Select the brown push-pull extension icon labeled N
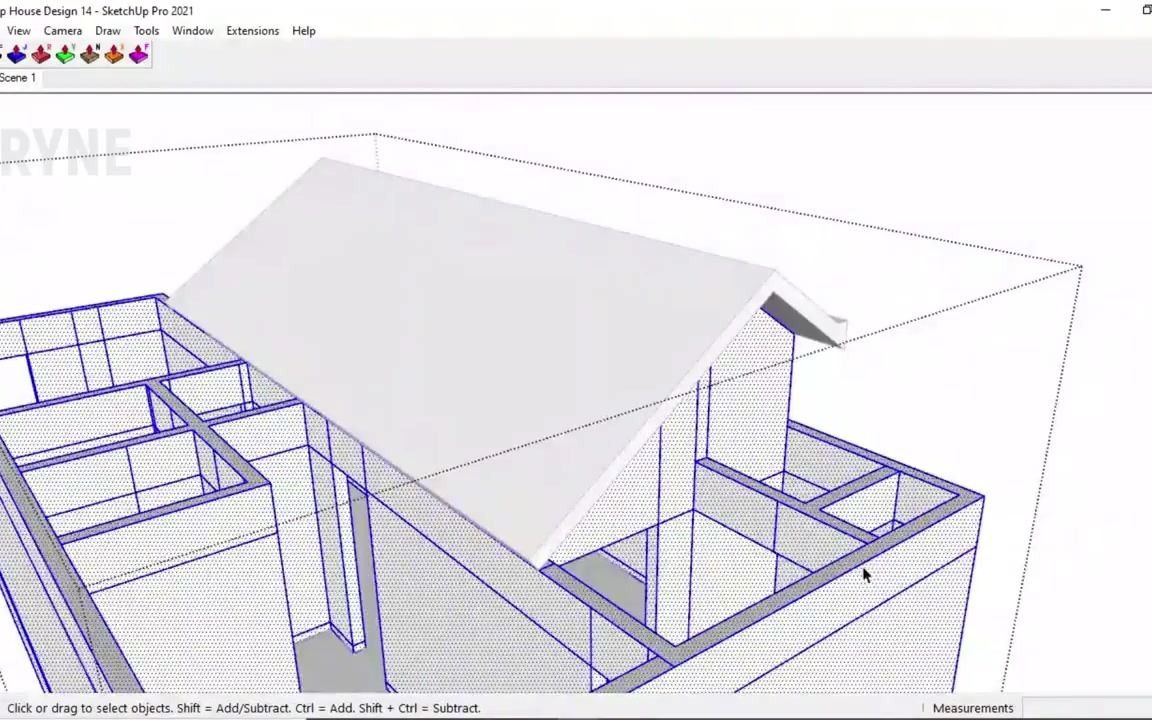This screenshot has height=720, width=1152. (x=89, y=56)
